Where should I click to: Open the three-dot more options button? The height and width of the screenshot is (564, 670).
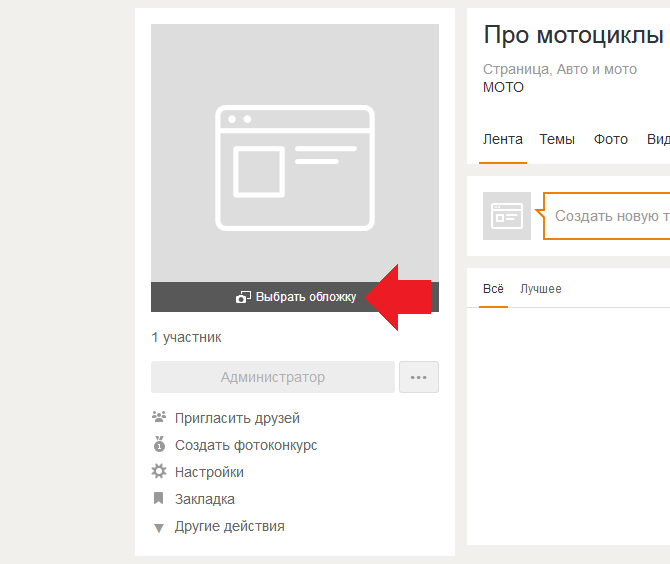pos(419,377)
